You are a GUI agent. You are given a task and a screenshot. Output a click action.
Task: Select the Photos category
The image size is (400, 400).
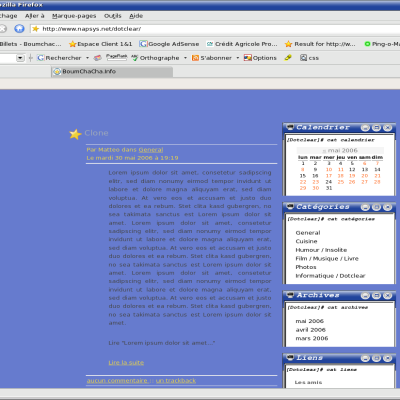(306, 267)
